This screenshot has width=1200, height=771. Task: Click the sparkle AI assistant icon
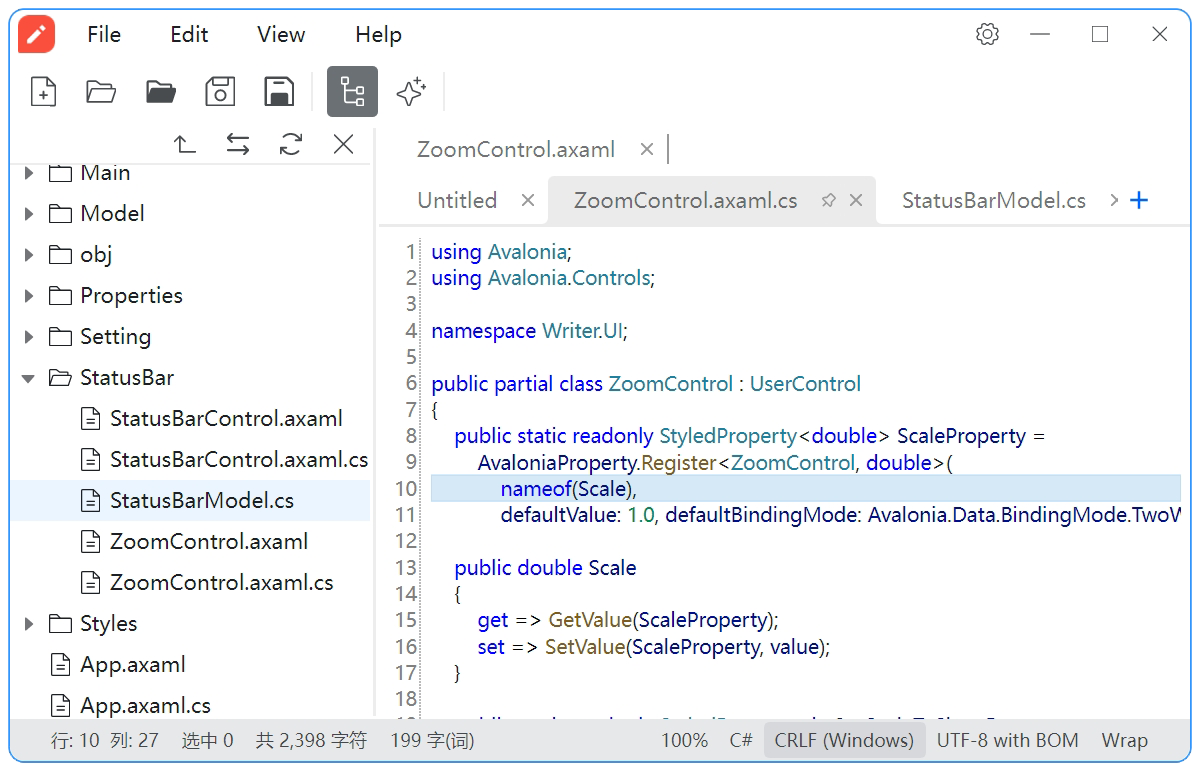(x=410, y=92)
